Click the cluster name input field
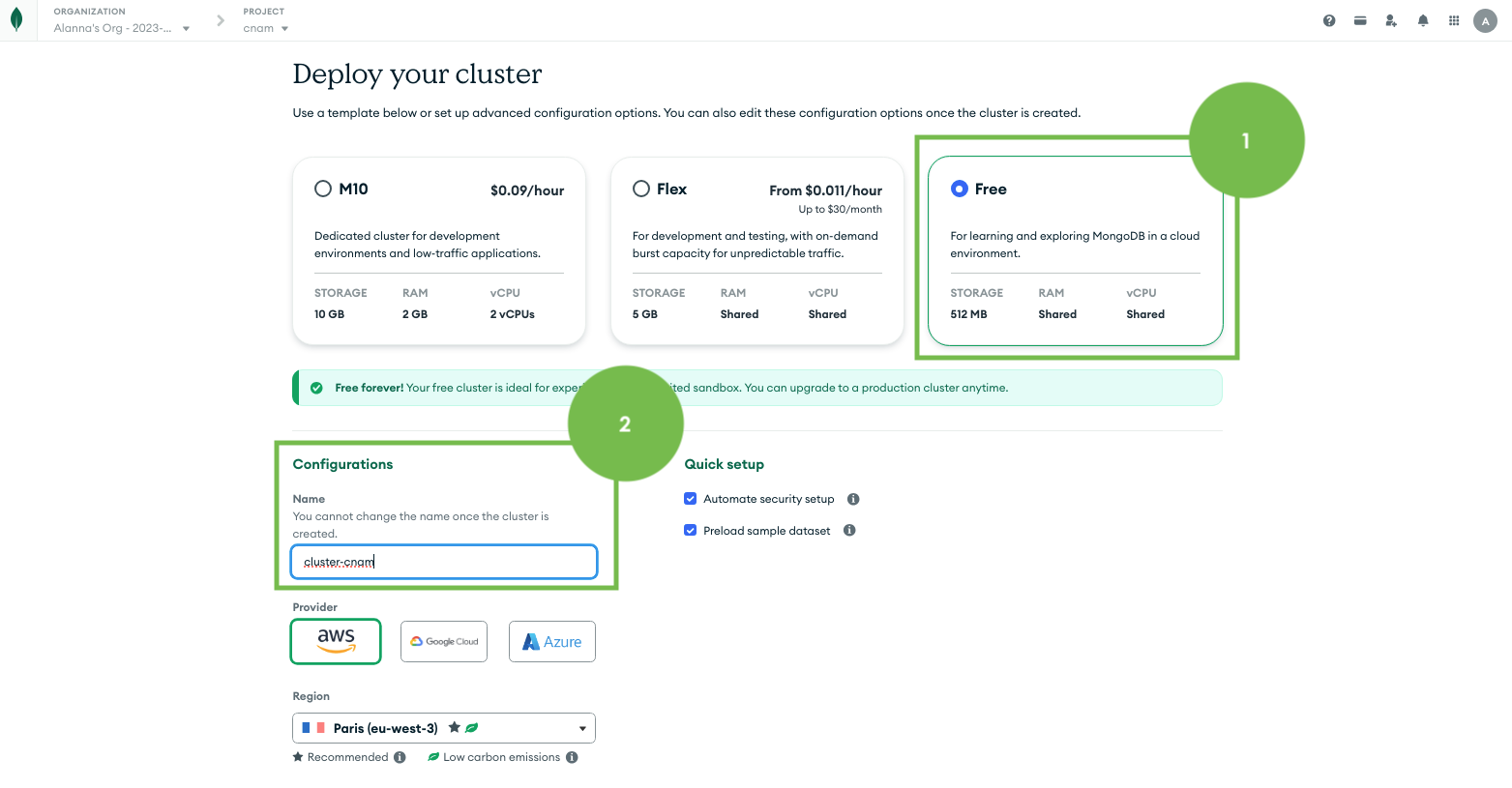 click(444, 562)
